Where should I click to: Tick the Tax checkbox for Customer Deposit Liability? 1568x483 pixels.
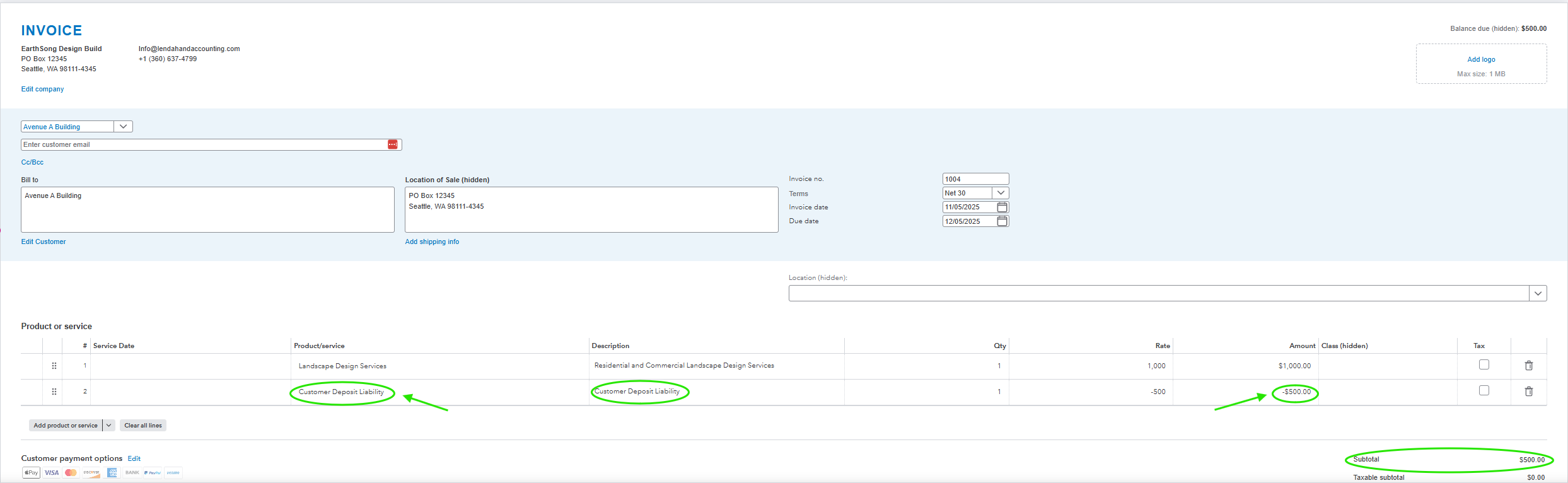point(1484,390)
